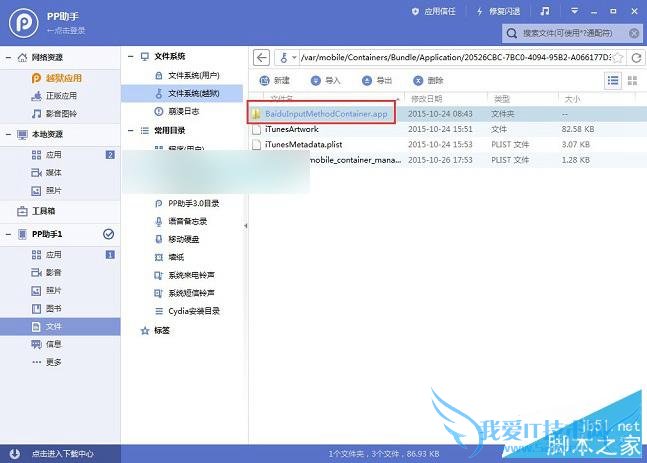647x463 pixels.
Task: Clear the search box with X icon
Action: pyautogui.click(x=634, y=33)
